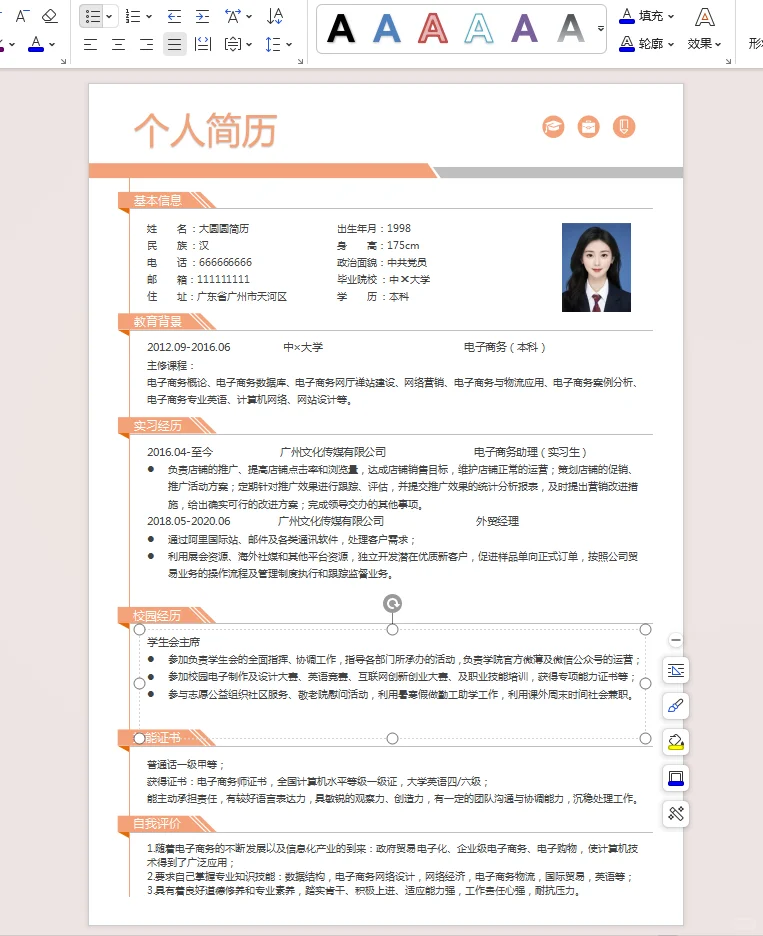Image resolution: width=763 pixels, height=936 pixels.
Task: Select the 校园经历 section heading
Action: coord(156,615)
